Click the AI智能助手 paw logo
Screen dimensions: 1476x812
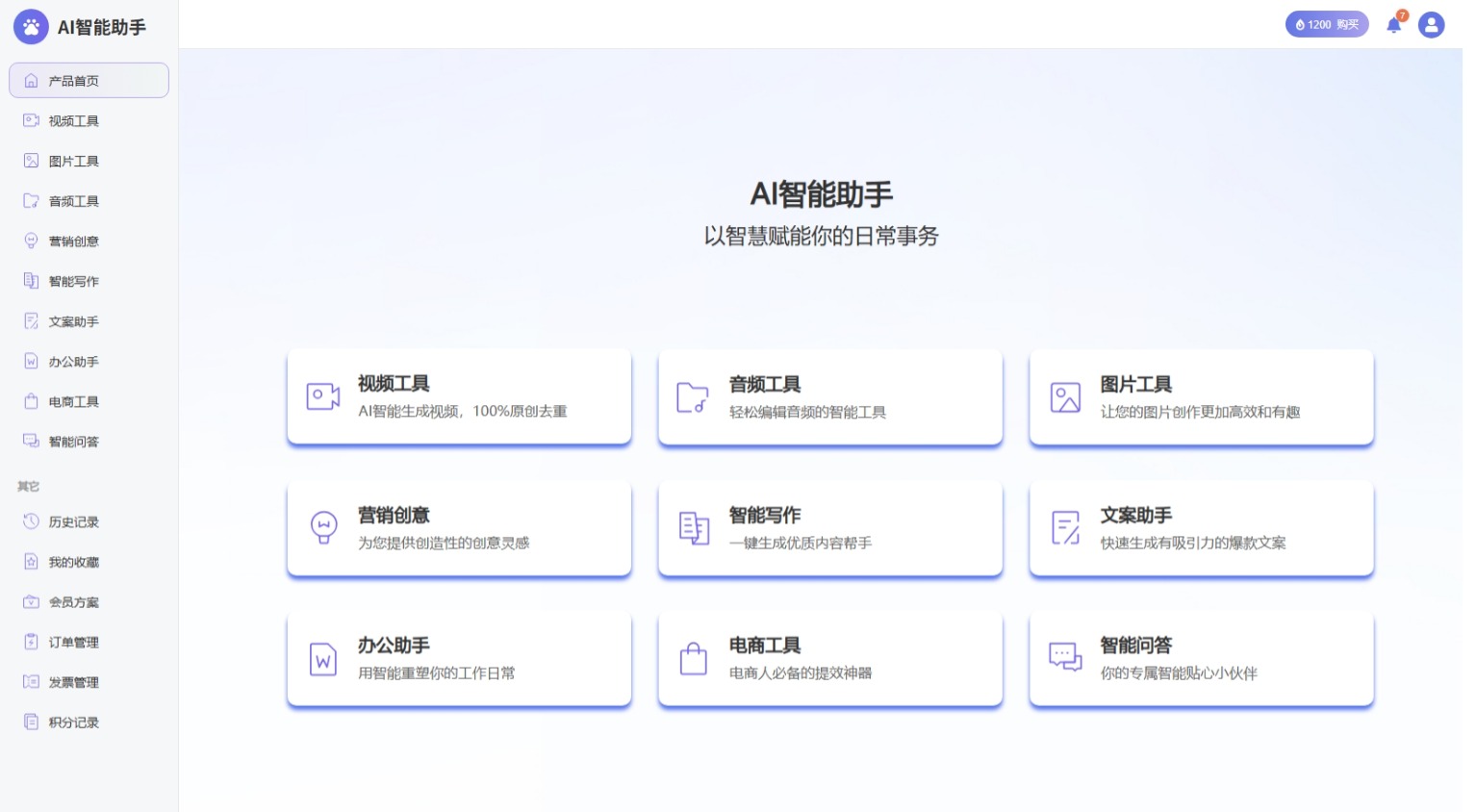click(x=31, y=27)
